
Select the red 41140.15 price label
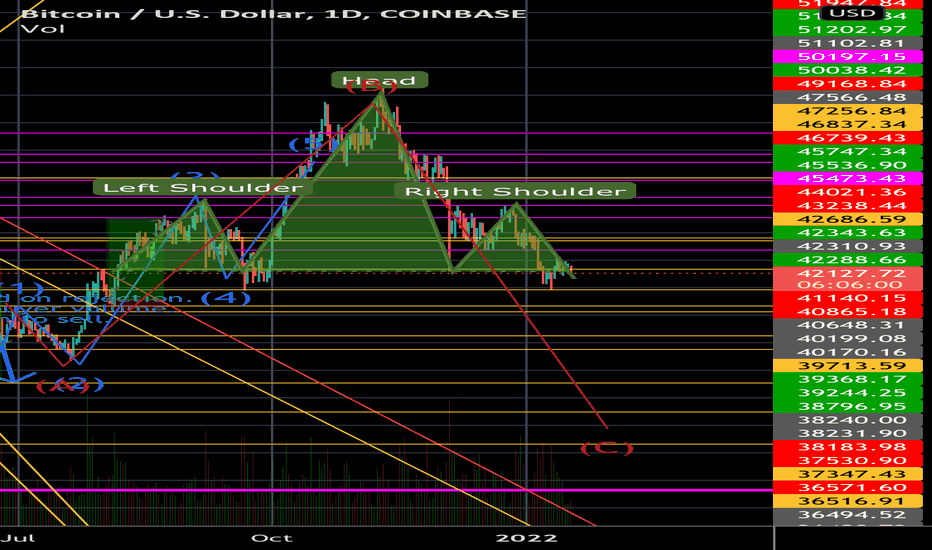848,298
